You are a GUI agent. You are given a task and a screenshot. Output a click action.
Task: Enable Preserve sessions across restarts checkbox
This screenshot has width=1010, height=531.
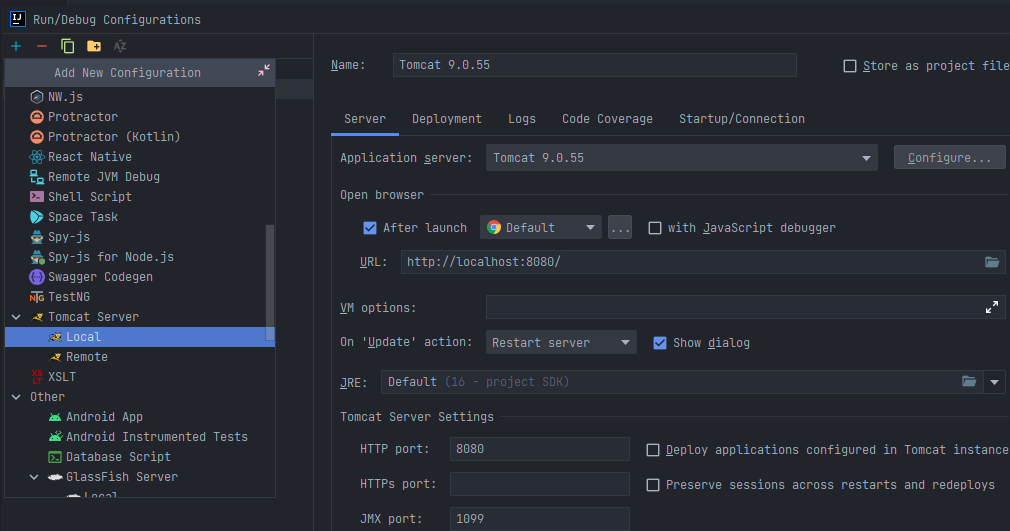pos(653,485)
